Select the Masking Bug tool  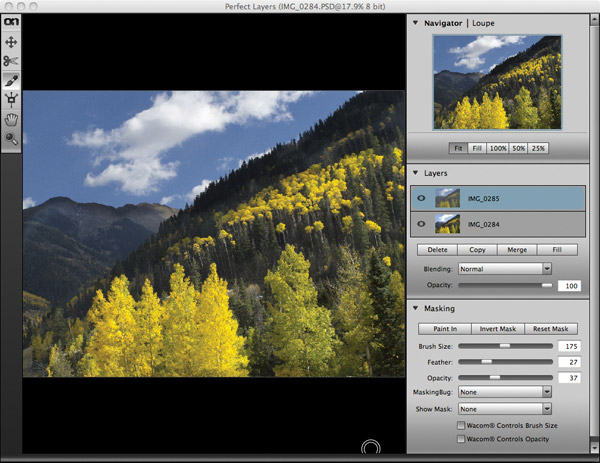tap(11, 100)
